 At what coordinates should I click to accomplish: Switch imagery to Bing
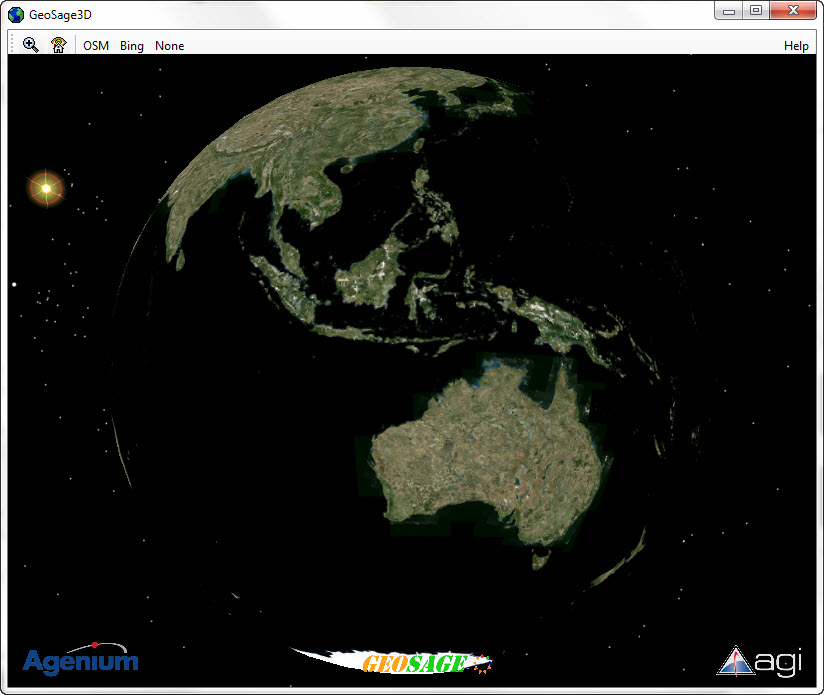[x=131, y=46]
